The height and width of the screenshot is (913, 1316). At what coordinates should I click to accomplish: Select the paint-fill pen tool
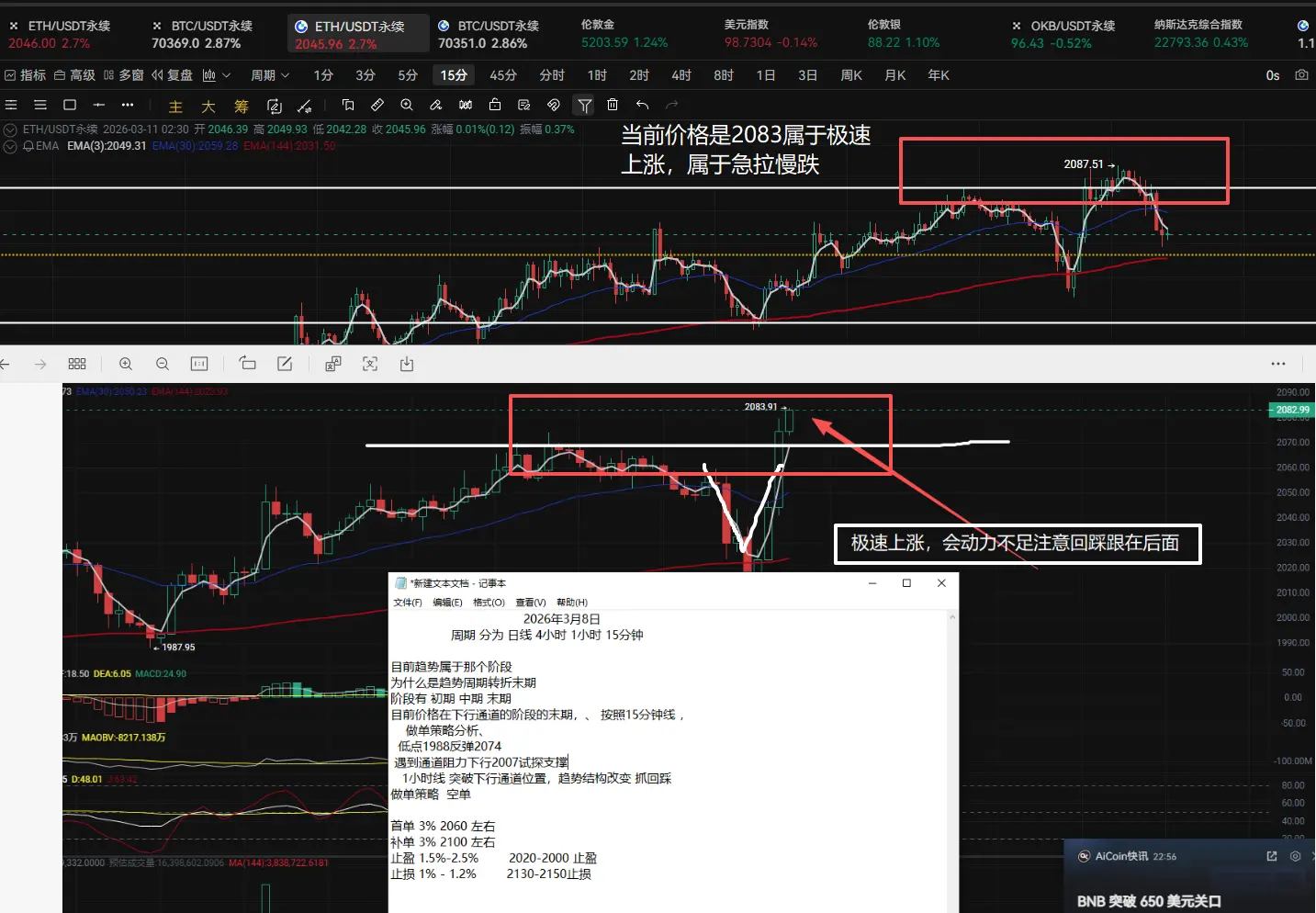[x=436, y=105]
